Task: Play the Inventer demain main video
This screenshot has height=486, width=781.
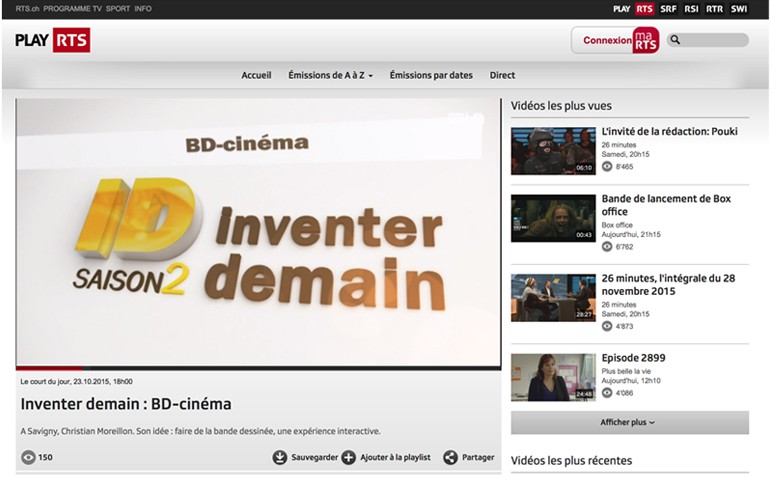Action: (x=258, y=232)
